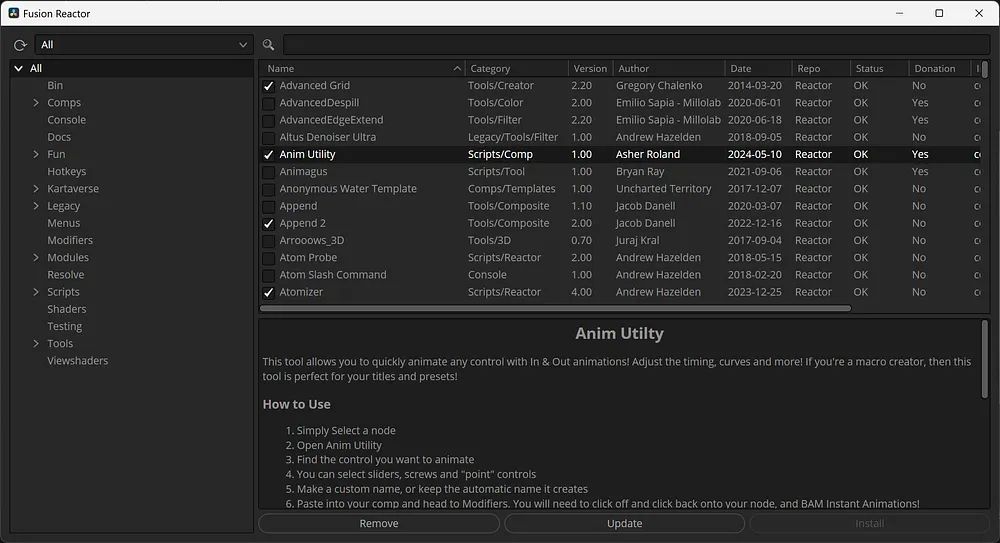Image resolution: width=1000 pixels, height=543 pixels.
Task: Click the Fusion Reactor app icon in title bar
Action: point(13,13)
